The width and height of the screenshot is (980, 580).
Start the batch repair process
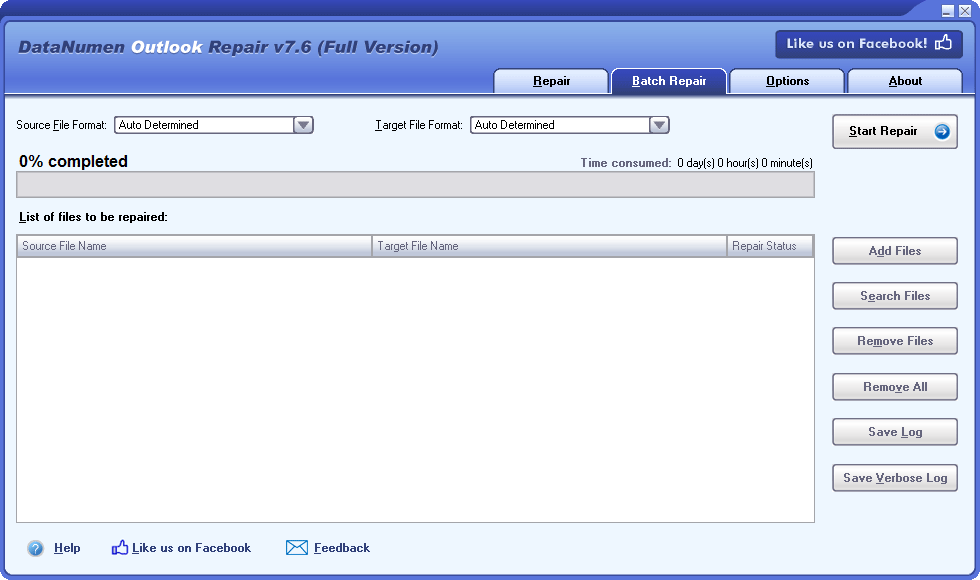(x=895, y=131)
